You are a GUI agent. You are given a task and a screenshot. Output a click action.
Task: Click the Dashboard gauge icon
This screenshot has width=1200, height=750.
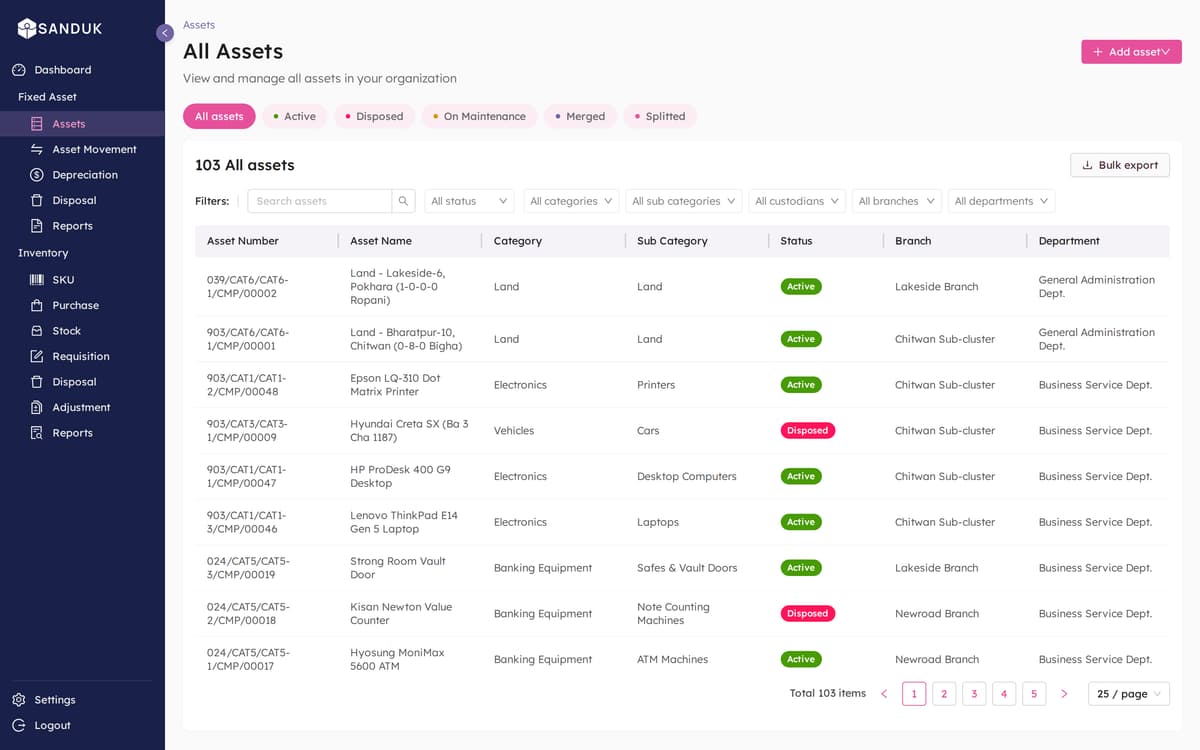[x=19, y=70]
